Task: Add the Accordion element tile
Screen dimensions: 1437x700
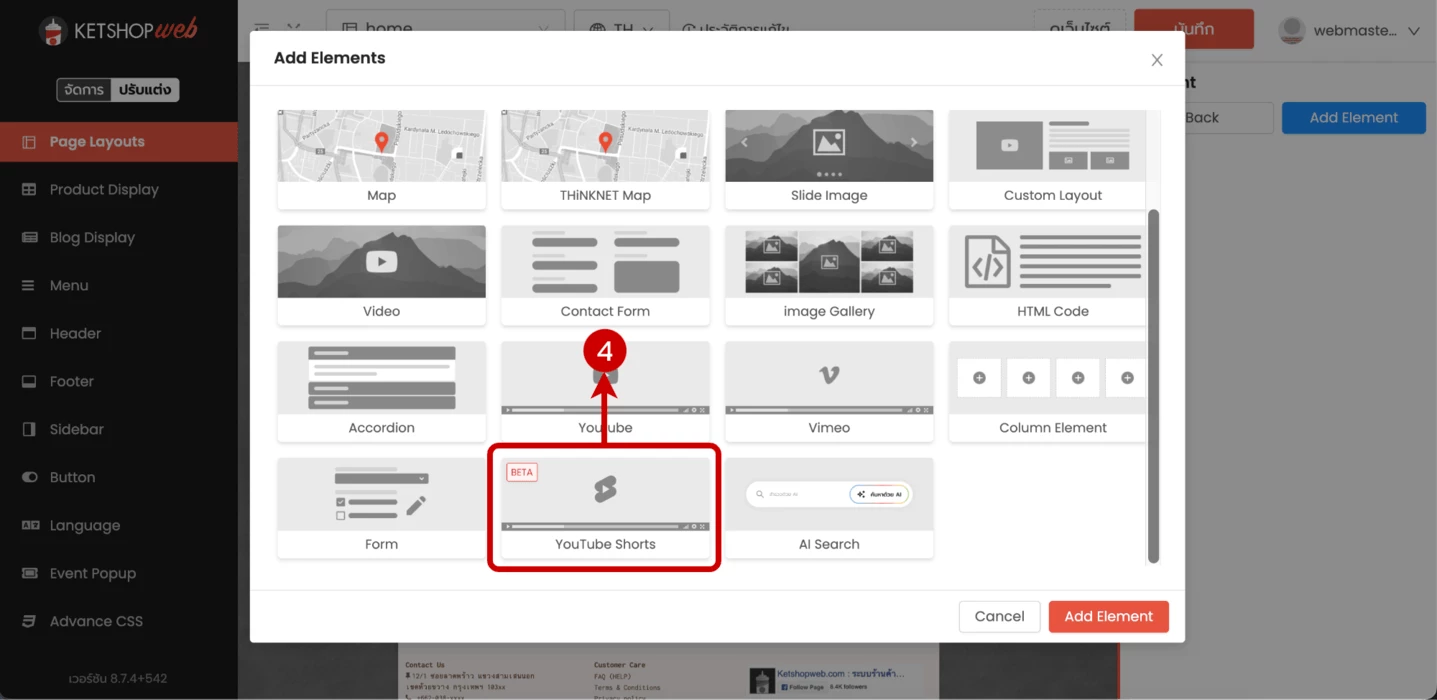Action: pyautogui.click(x=381, y=391)
